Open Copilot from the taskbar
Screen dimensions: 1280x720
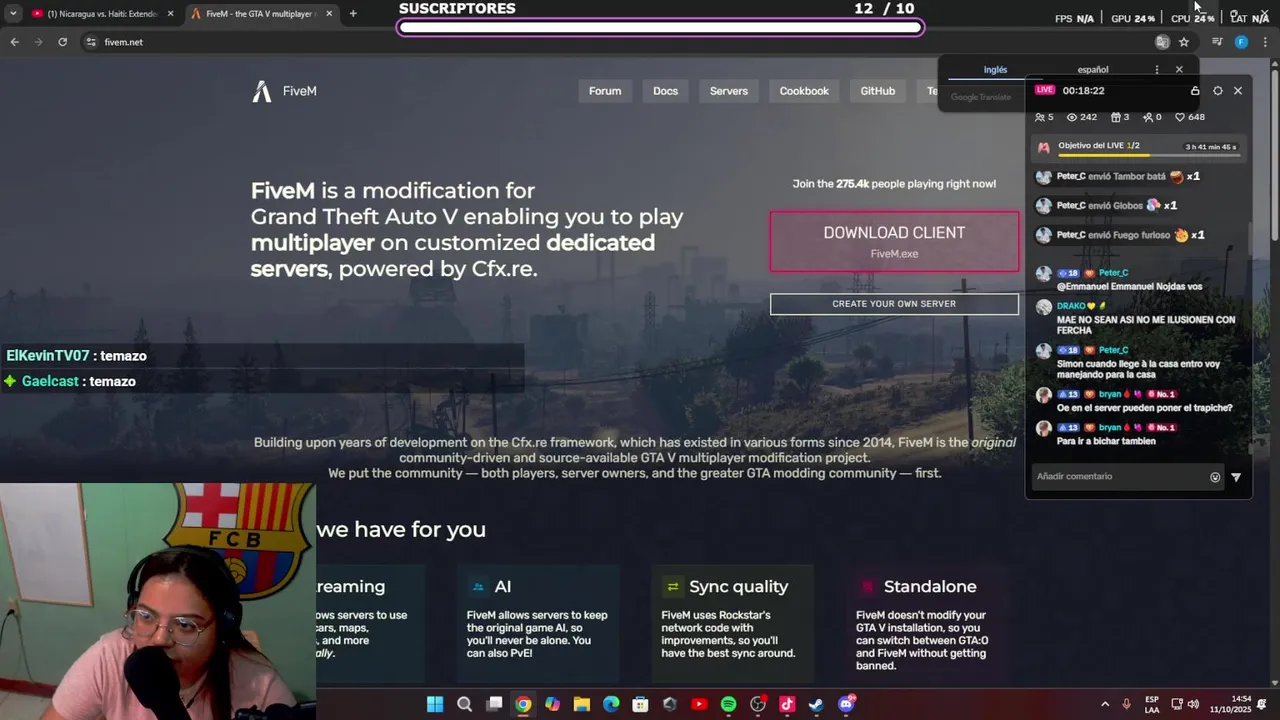click(x=552, y=704)
